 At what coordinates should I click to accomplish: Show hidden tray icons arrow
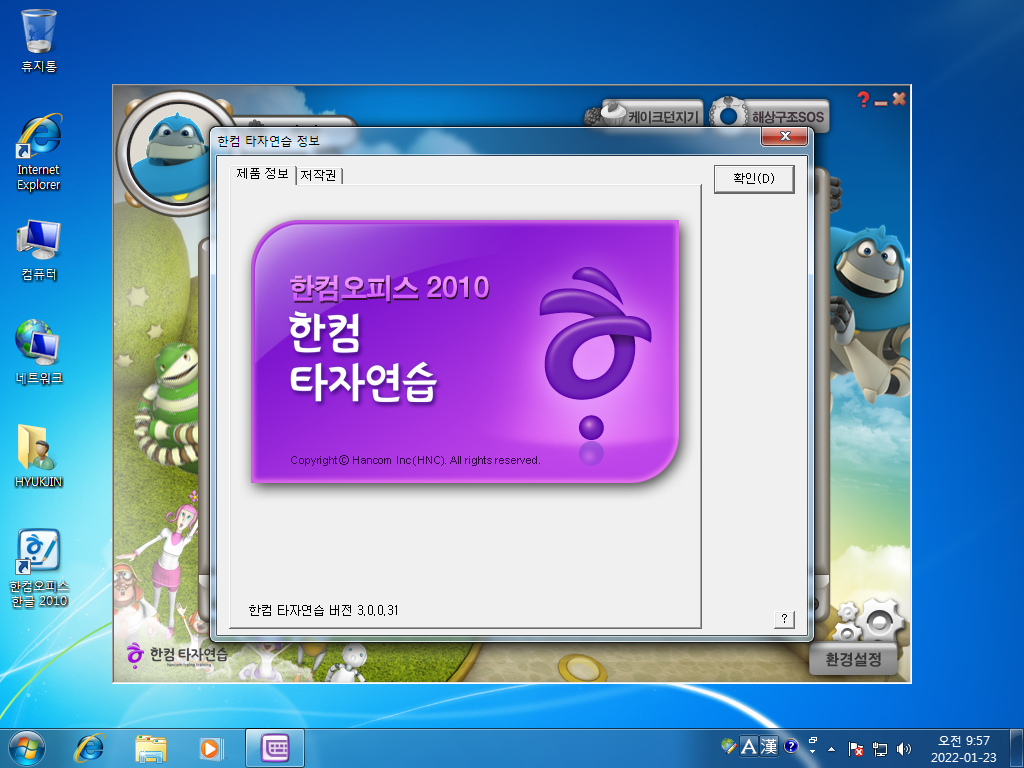click(831, 748)
